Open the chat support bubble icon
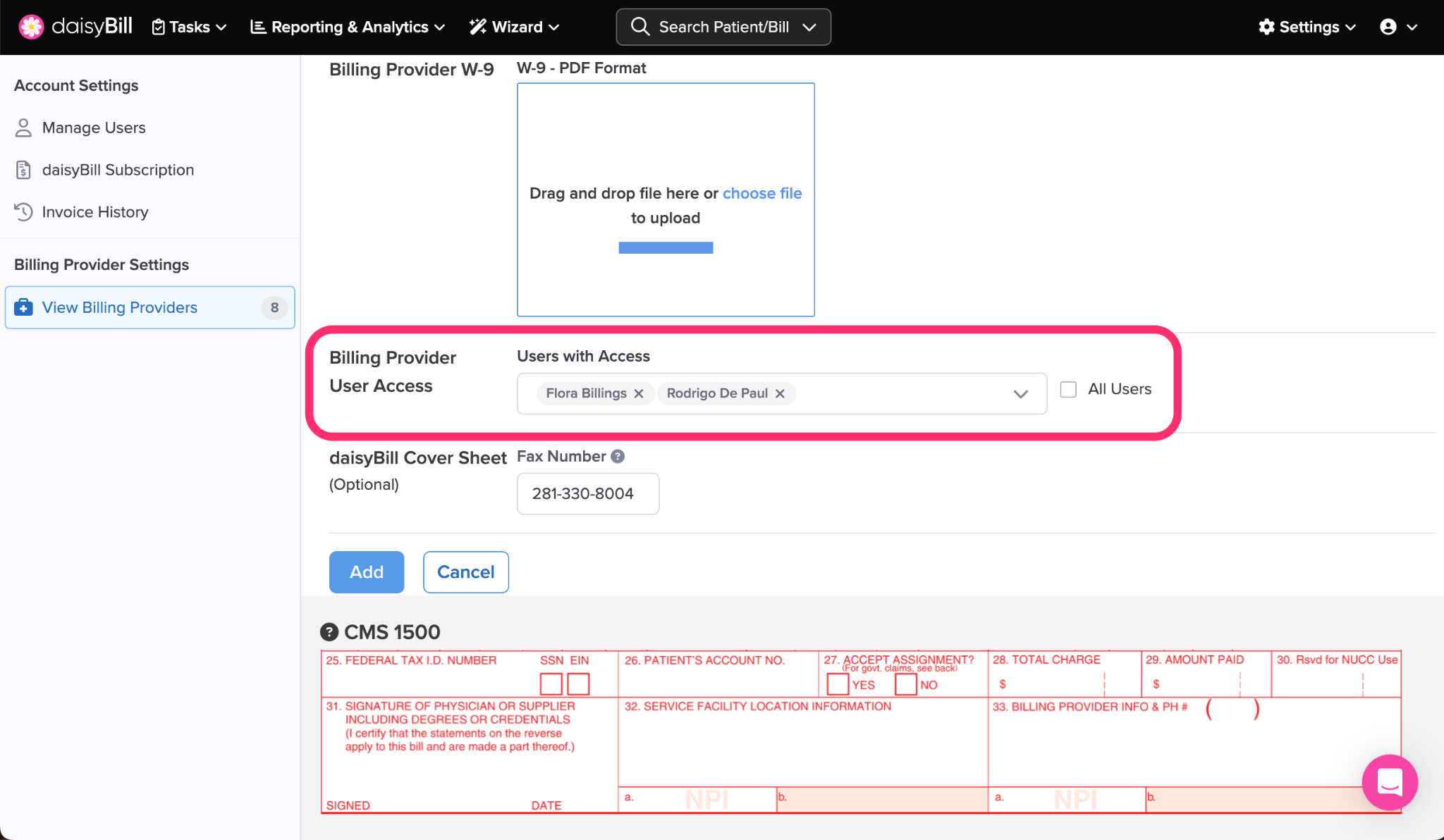1444x840 pixels. click(x=1390, y=782)
